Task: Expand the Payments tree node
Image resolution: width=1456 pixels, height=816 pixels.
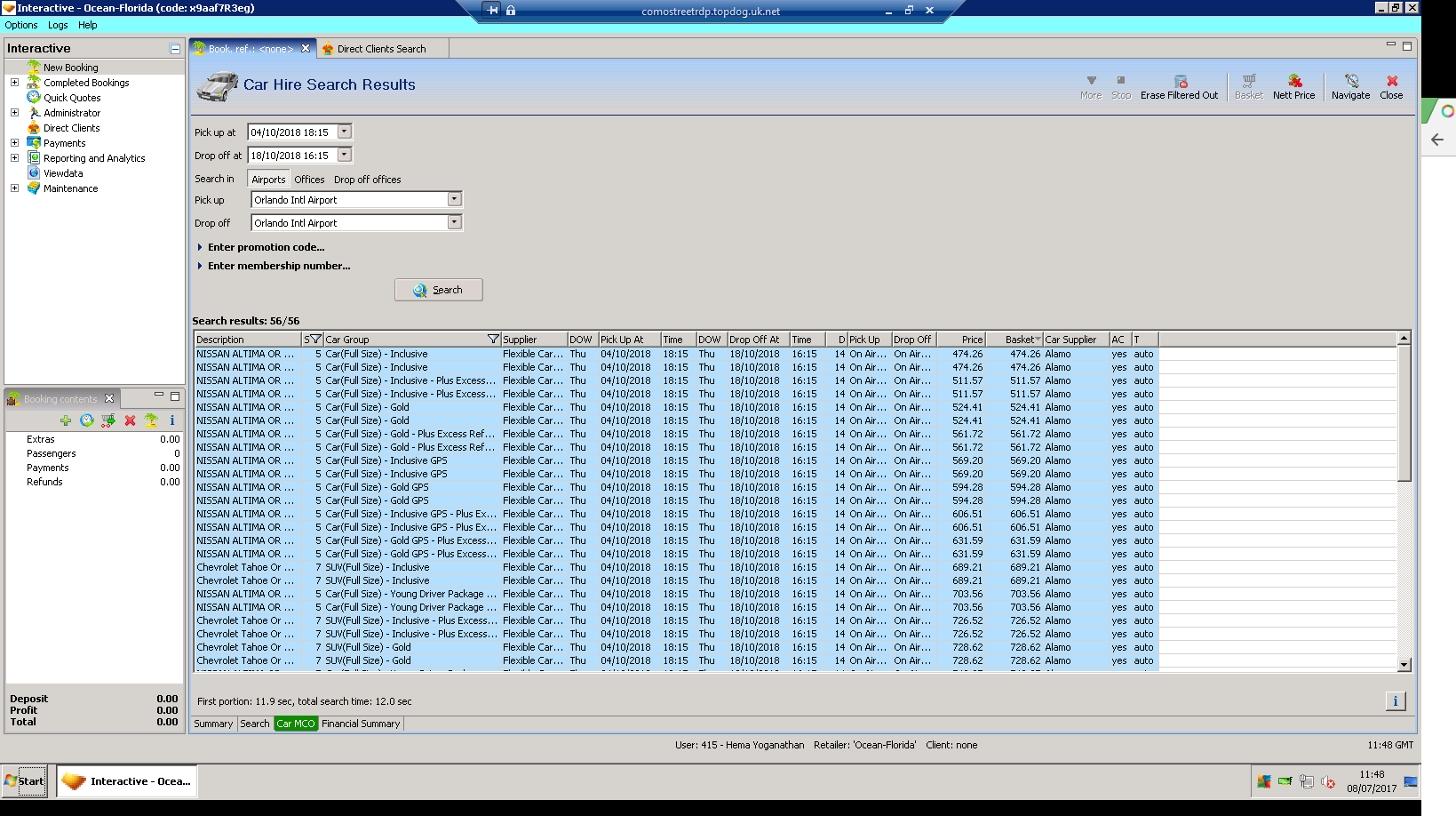Action: (14, 142)
